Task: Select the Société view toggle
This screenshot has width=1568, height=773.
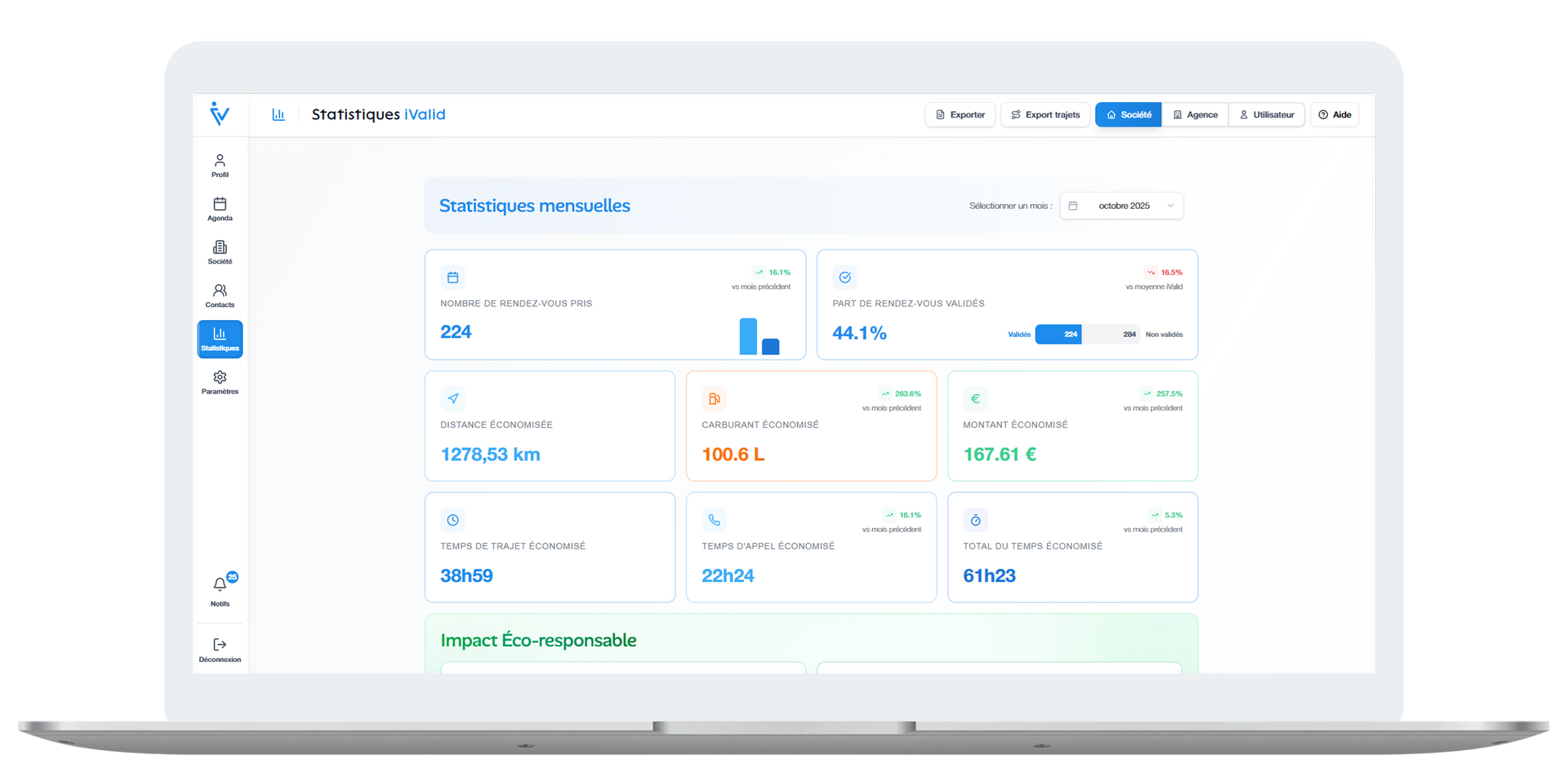Action: point(1128,114)
